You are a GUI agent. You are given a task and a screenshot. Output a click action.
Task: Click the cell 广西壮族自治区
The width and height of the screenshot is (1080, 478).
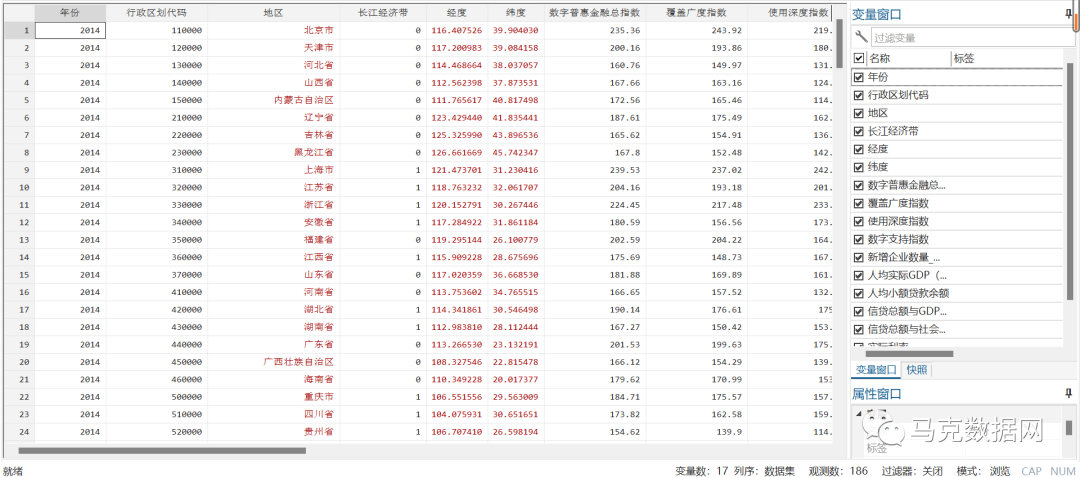[273, 362]
